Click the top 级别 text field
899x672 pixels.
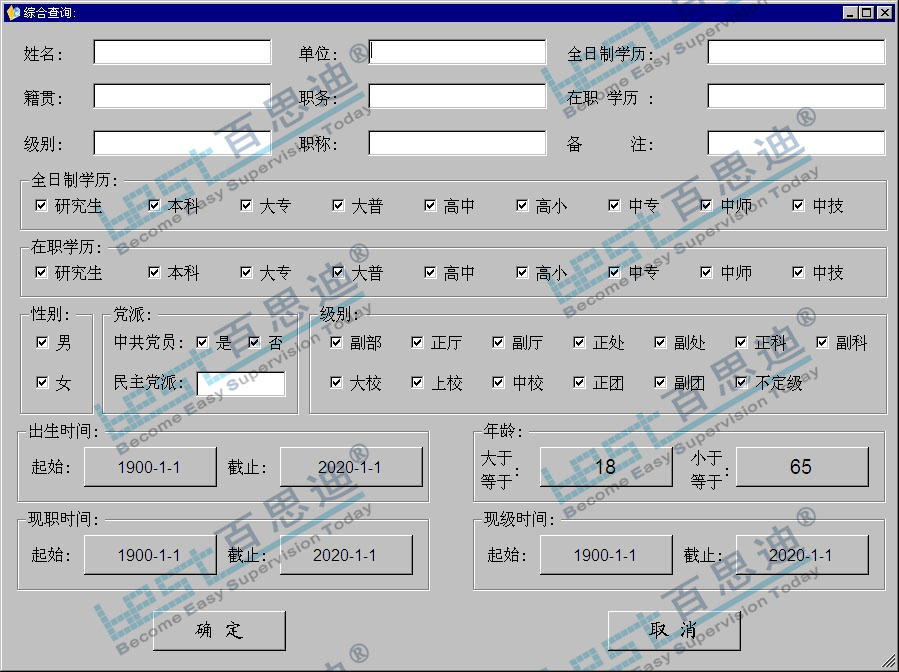[x=182, y=143]
